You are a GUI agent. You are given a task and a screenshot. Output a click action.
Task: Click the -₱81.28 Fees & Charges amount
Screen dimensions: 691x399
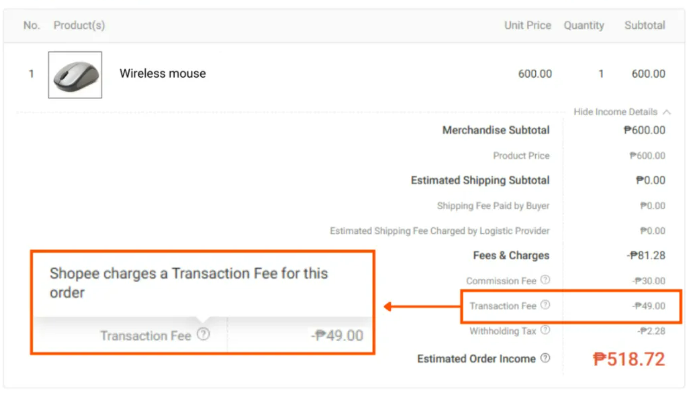[646, 255]
